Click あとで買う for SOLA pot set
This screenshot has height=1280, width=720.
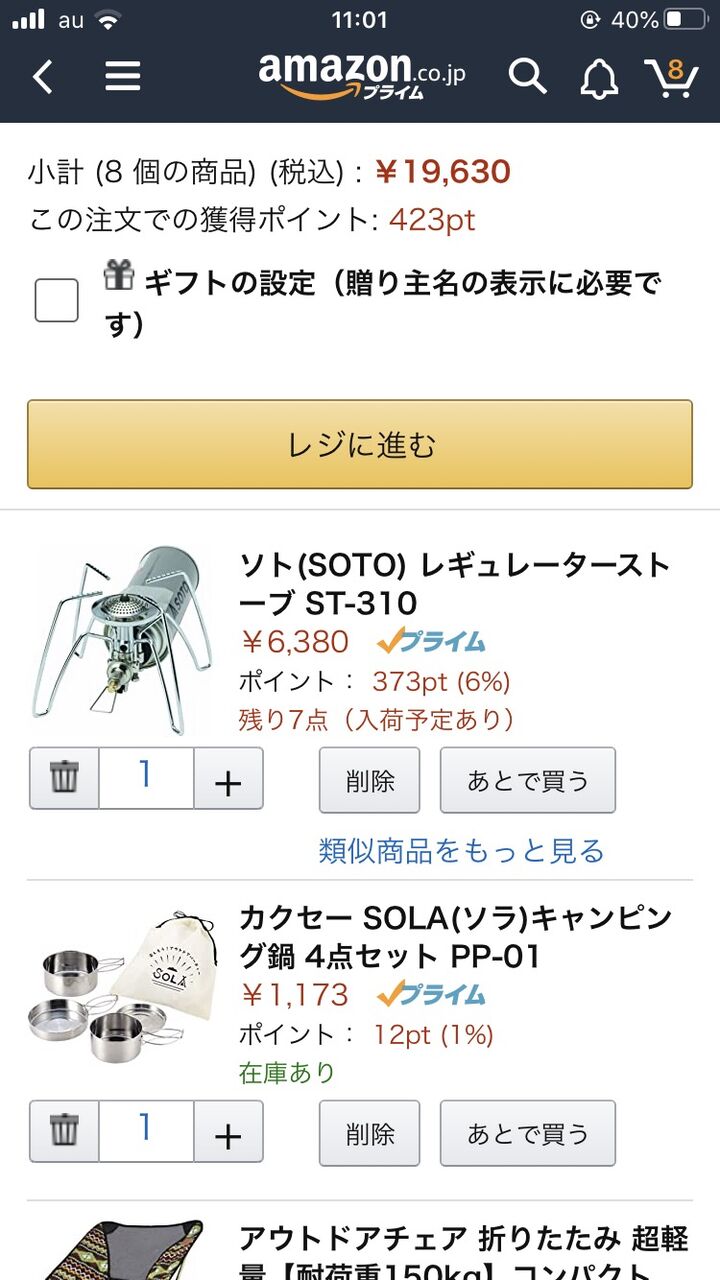528,1133
